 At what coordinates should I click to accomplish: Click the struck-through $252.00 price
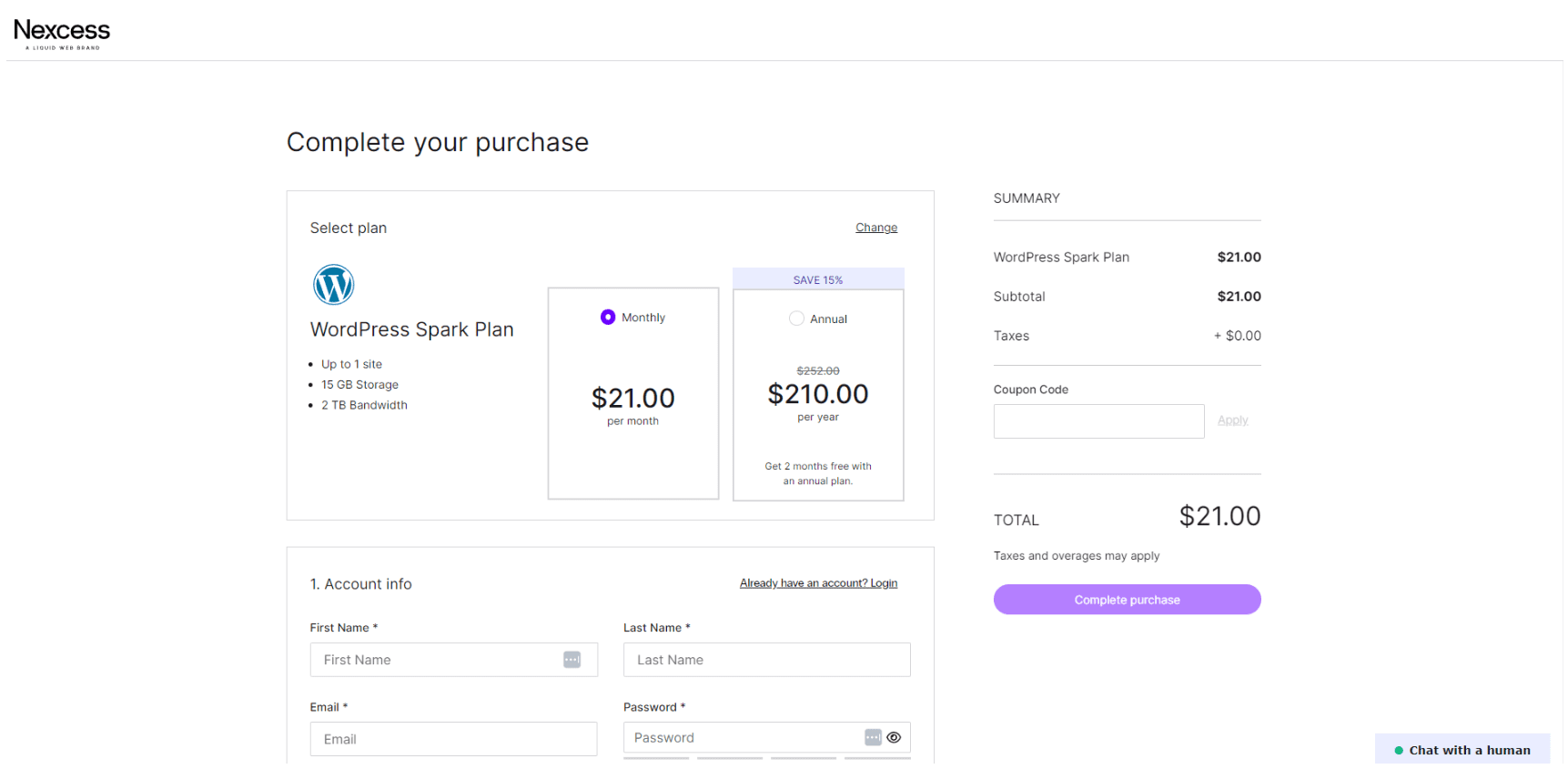click(x=818, y=371)
